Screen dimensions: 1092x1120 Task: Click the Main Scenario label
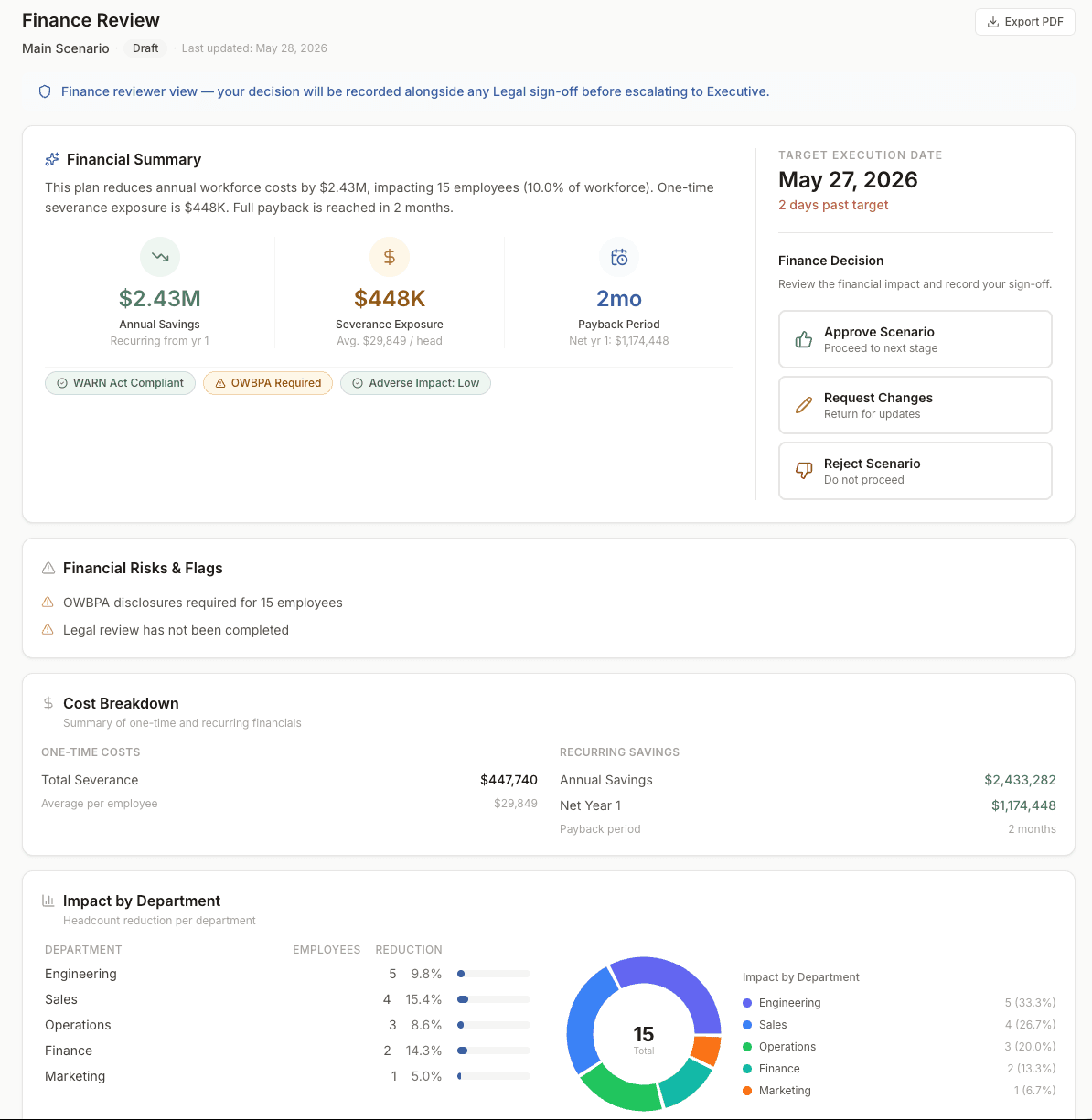point(66,48)
